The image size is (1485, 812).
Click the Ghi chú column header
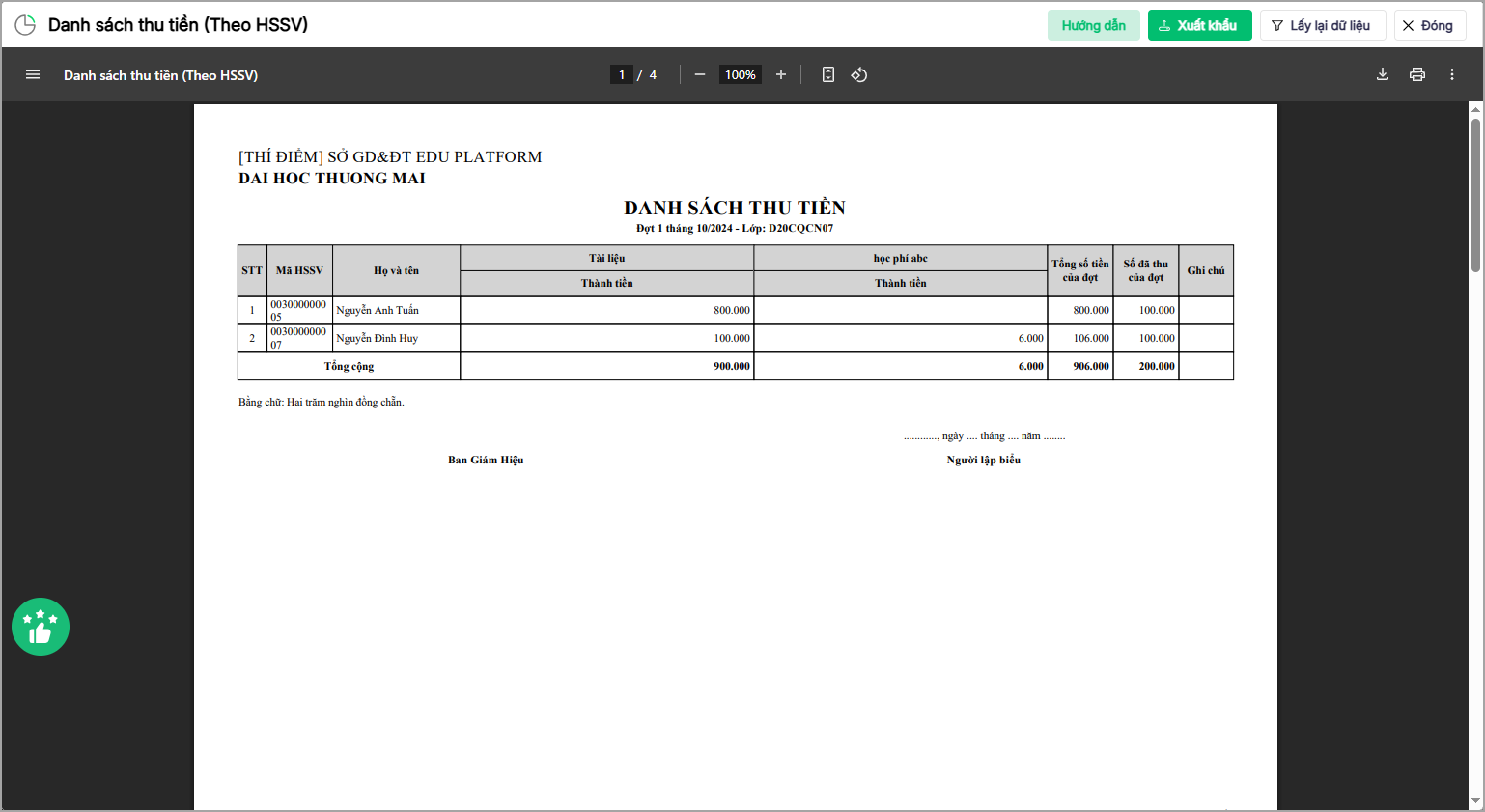pyautogui.click(x=1206, y=270)
